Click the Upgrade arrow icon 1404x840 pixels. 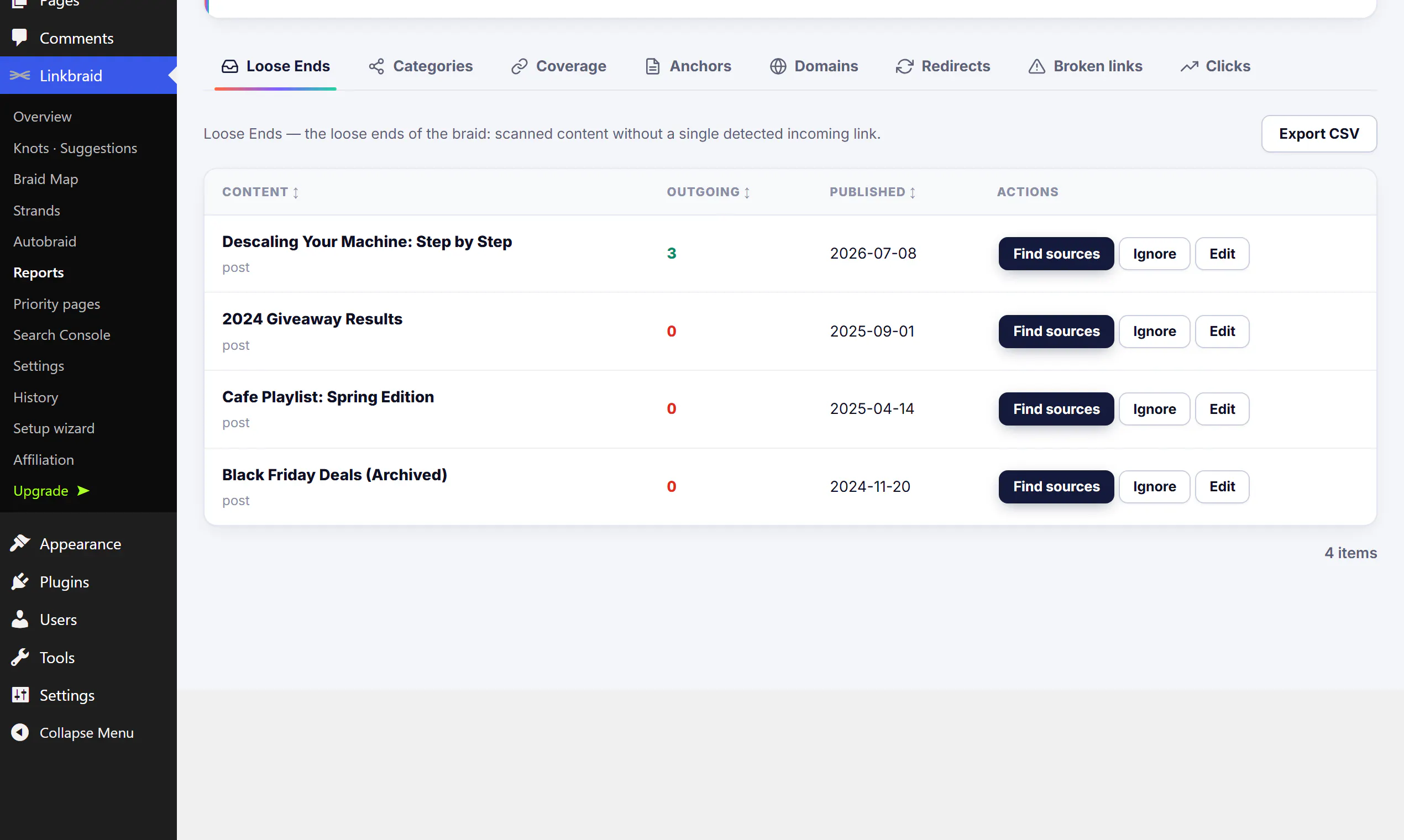coord(83,491)
